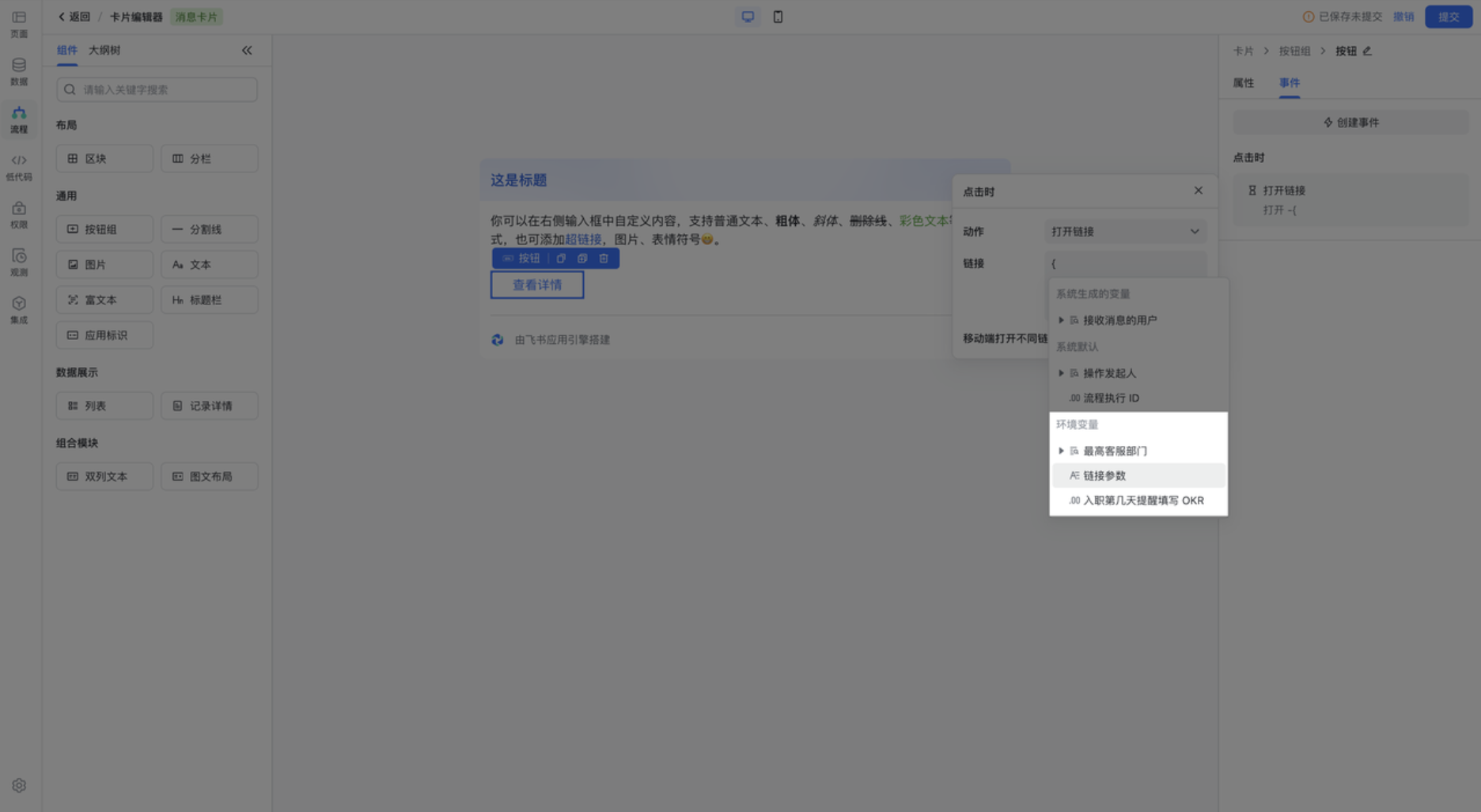Click 按钮组 in the right breadcrumb
1481x812 pixels.
[1294, 51]
